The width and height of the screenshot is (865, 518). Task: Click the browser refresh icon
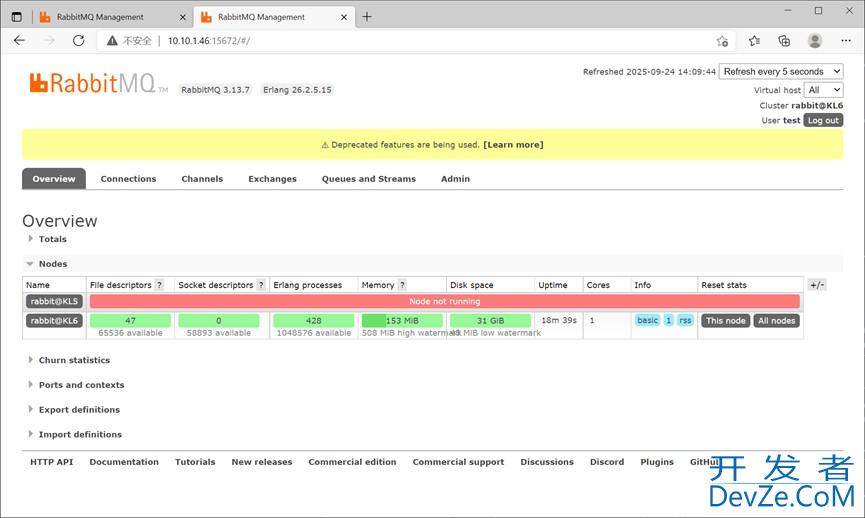pos(79,41)
